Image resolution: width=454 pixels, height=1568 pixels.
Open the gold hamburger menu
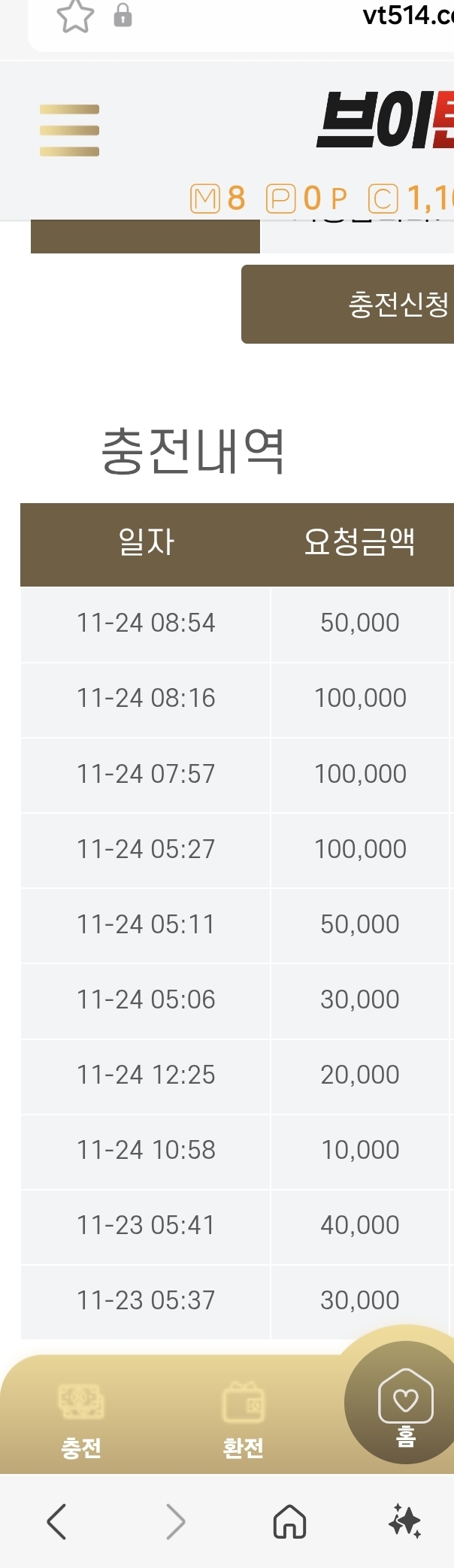[69, 130]
